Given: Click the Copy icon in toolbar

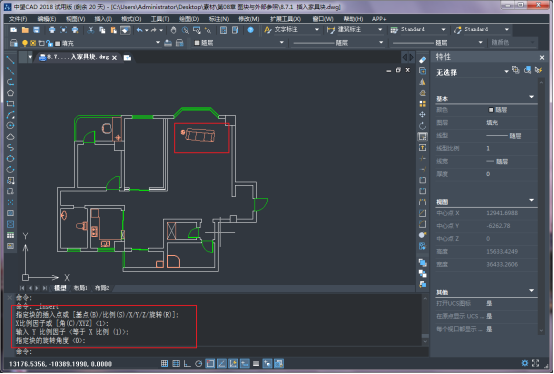Looking at the screenshot, I should point(102,30).
